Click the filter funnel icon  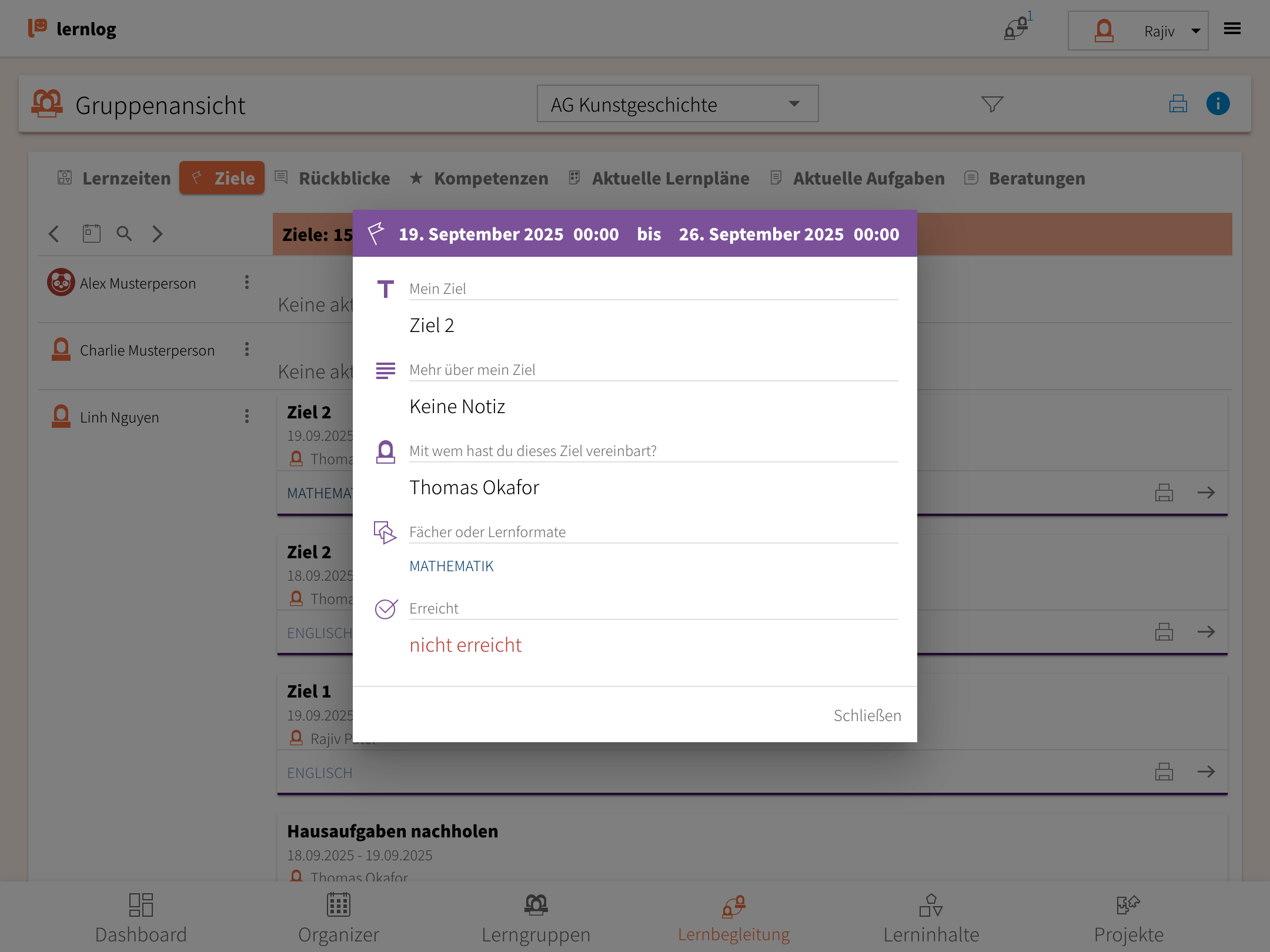992,104
